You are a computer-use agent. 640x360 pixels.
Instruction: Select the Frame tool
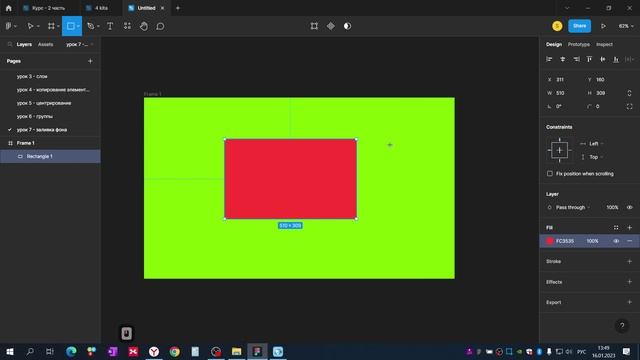pyautogui.click(x=51, y=26)
